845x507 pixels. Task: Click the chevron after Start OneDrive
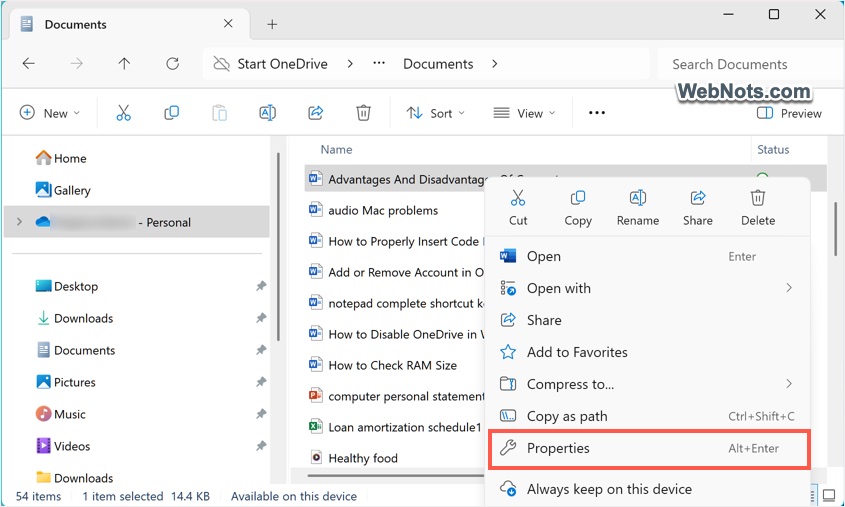click(x=350, y=64)
